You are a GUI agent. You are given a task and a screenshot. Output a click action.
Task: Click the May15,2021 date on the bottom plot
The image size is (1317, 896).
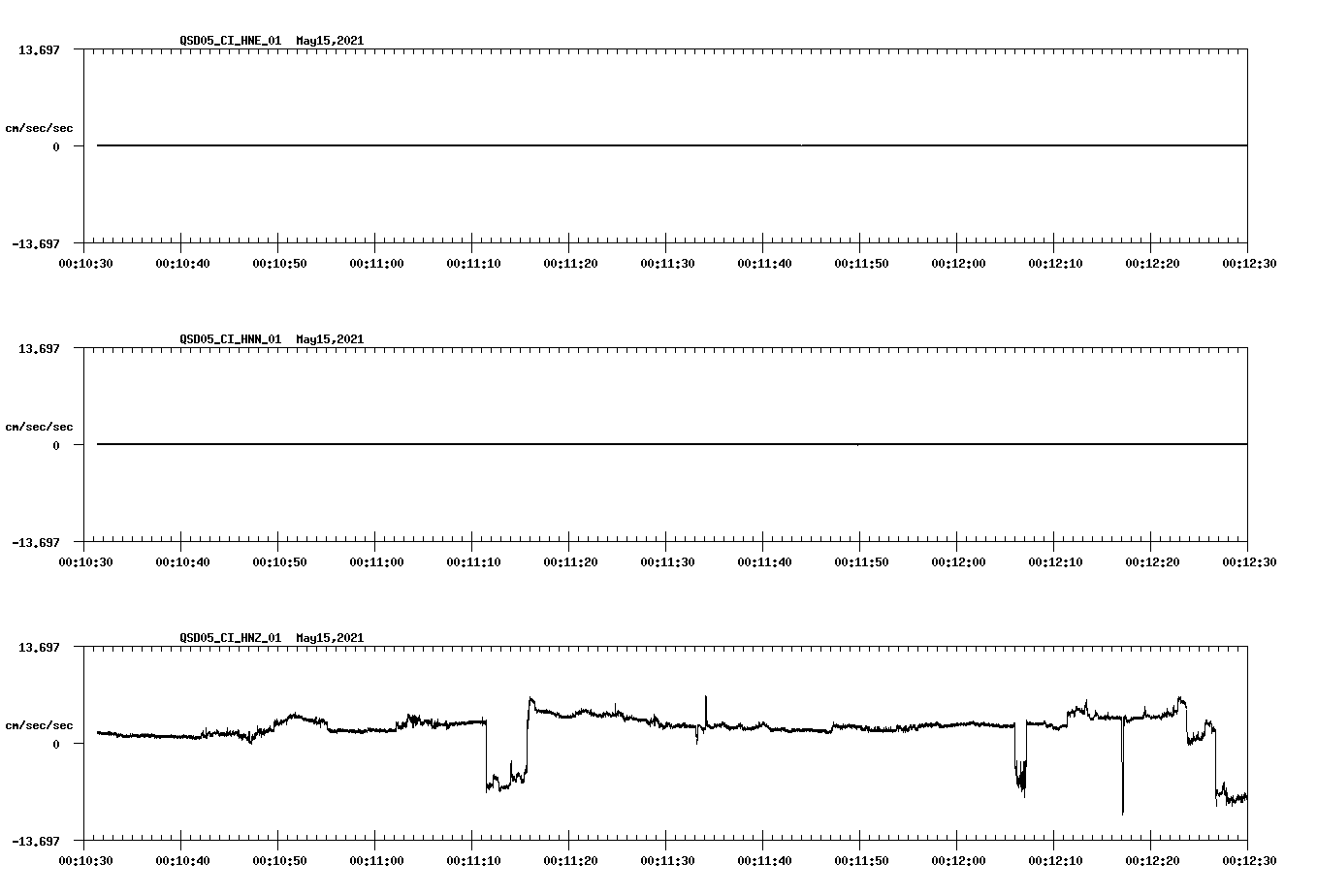(x=330, y=638)
